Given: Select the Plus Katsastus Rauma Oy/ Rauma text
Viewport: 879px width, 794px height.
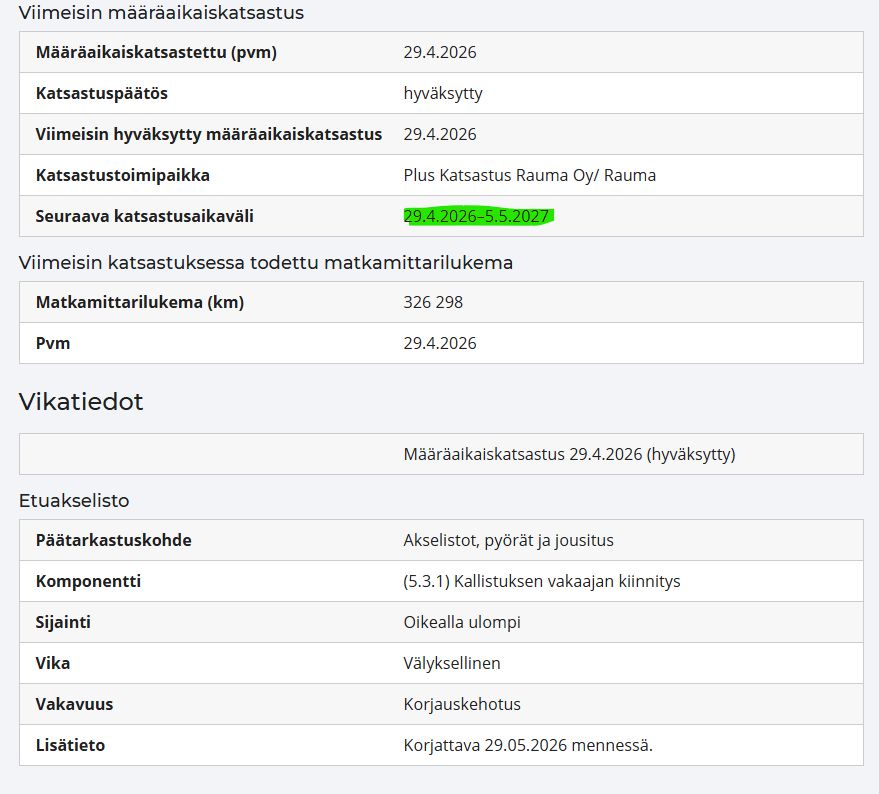Looking at the screenshot, I should [x=530, y=176].
